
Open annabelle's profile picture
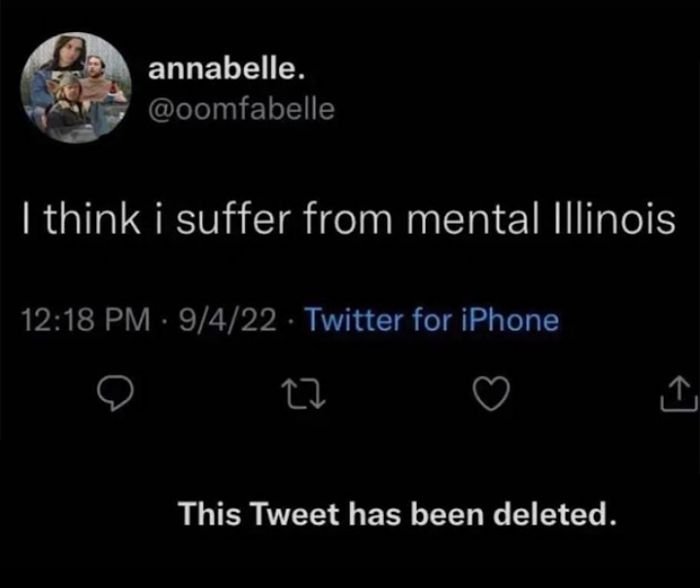(73, 86)
